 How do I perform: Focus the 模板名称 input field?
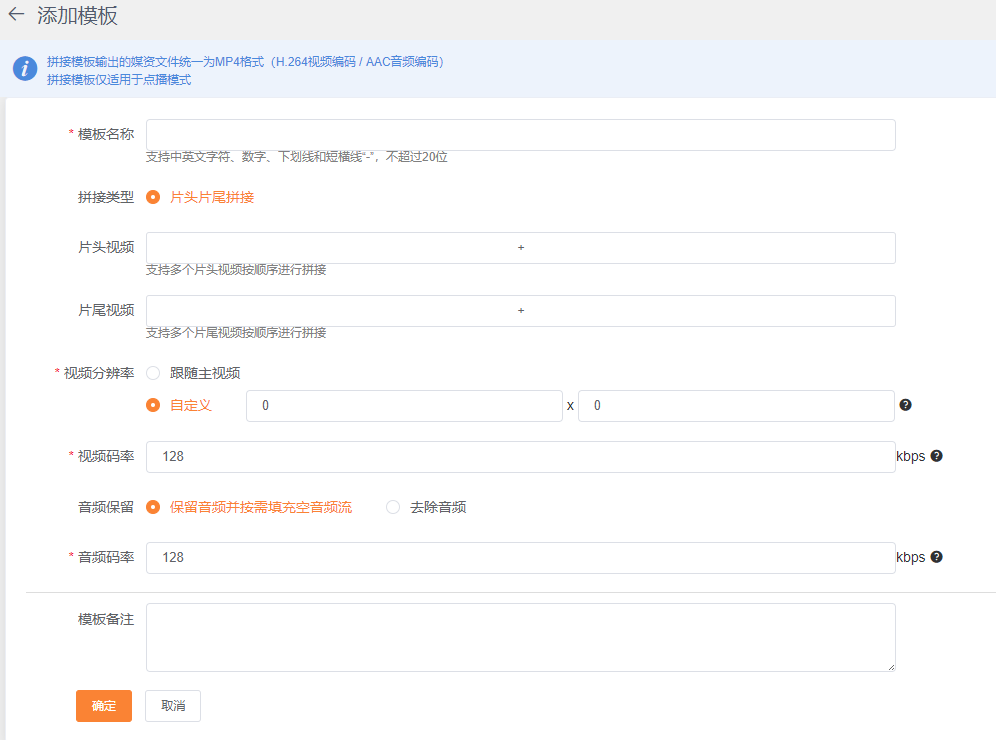point(521,135)
